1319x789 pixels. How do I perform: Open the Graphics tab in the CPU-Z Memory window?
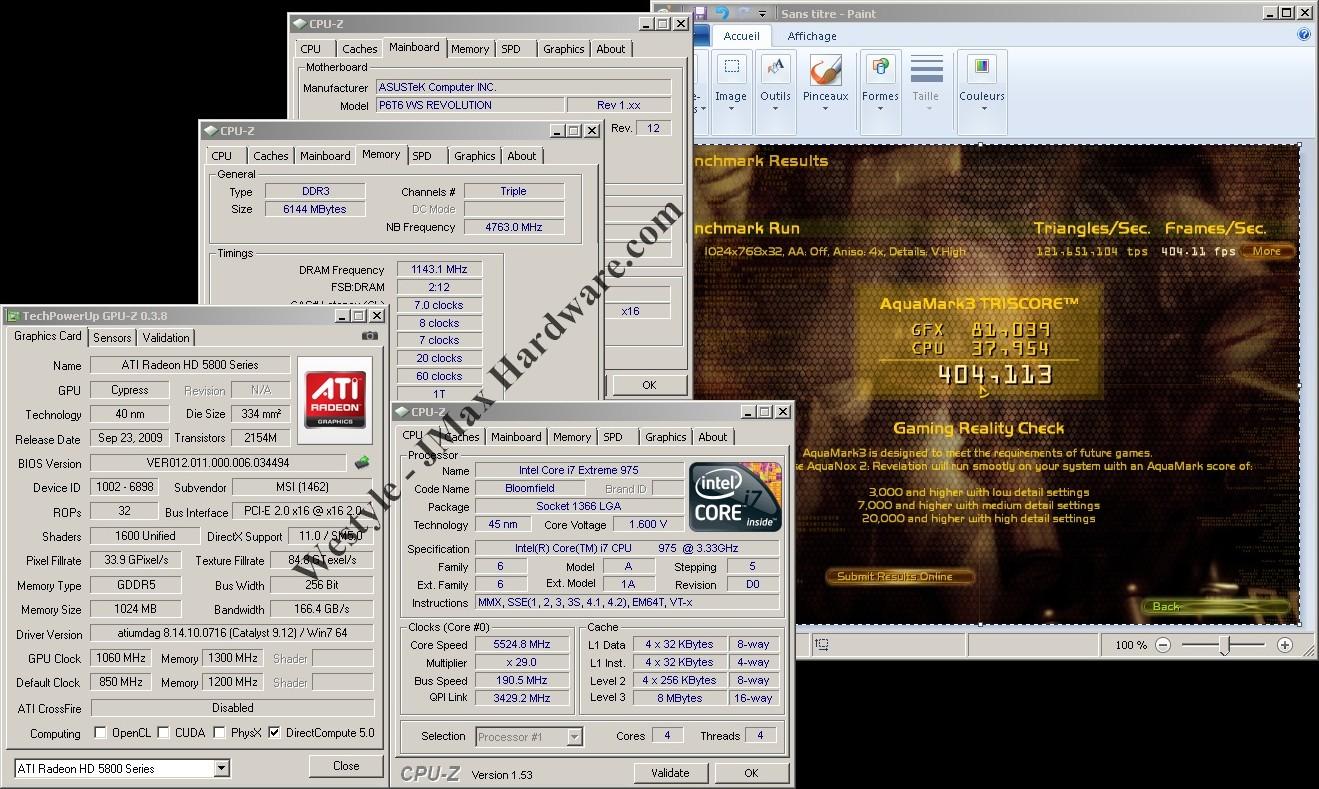[x=475, y=156]
